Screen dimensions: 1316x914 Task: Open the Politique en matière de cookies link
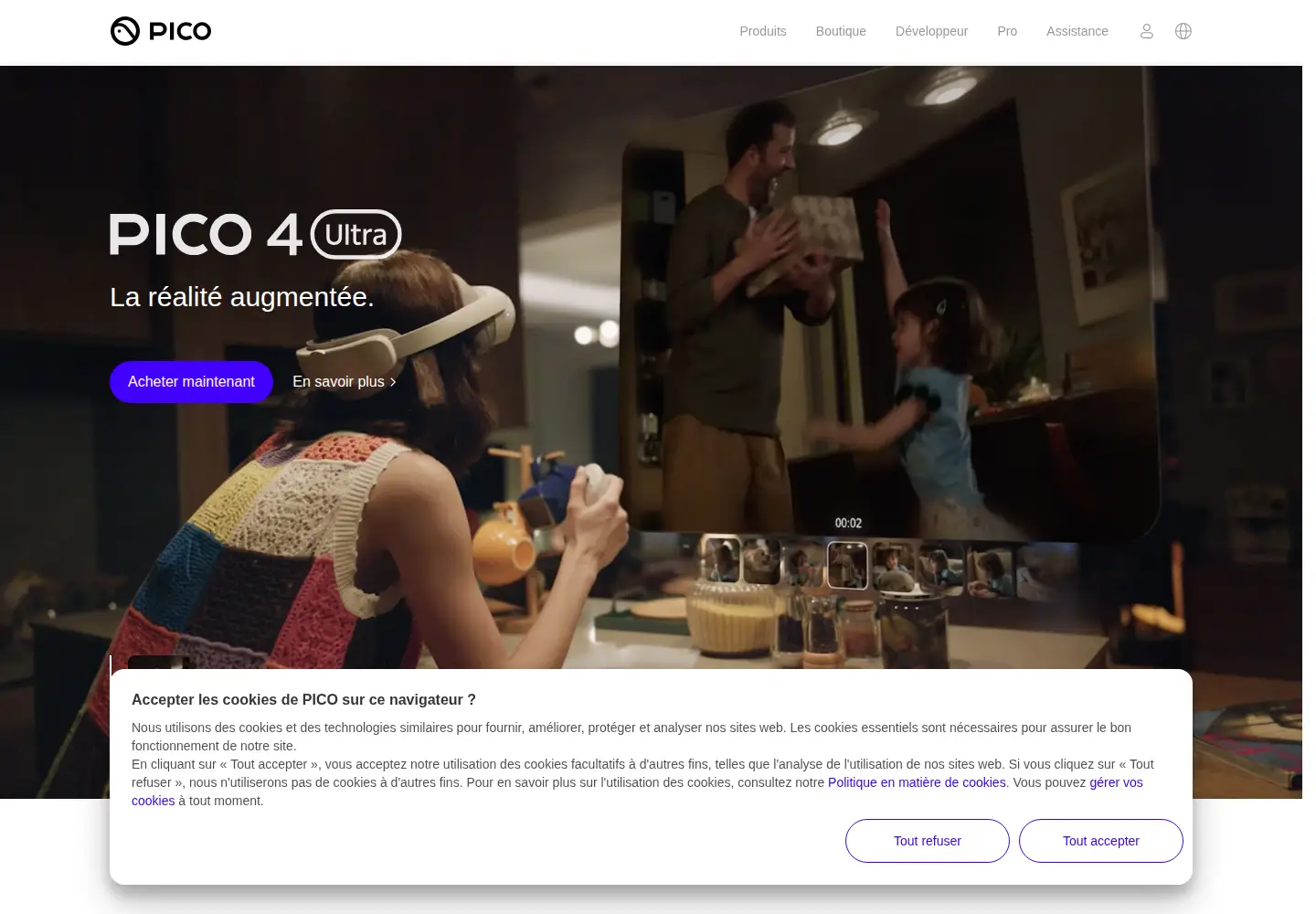(917, 782)
